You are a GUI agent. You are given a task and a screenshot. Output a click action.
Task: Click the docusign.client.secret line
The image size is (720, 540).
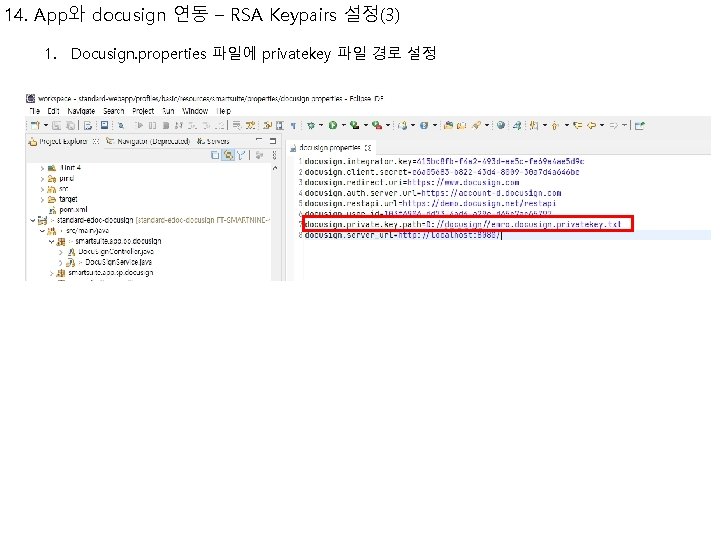click(442, 172)
